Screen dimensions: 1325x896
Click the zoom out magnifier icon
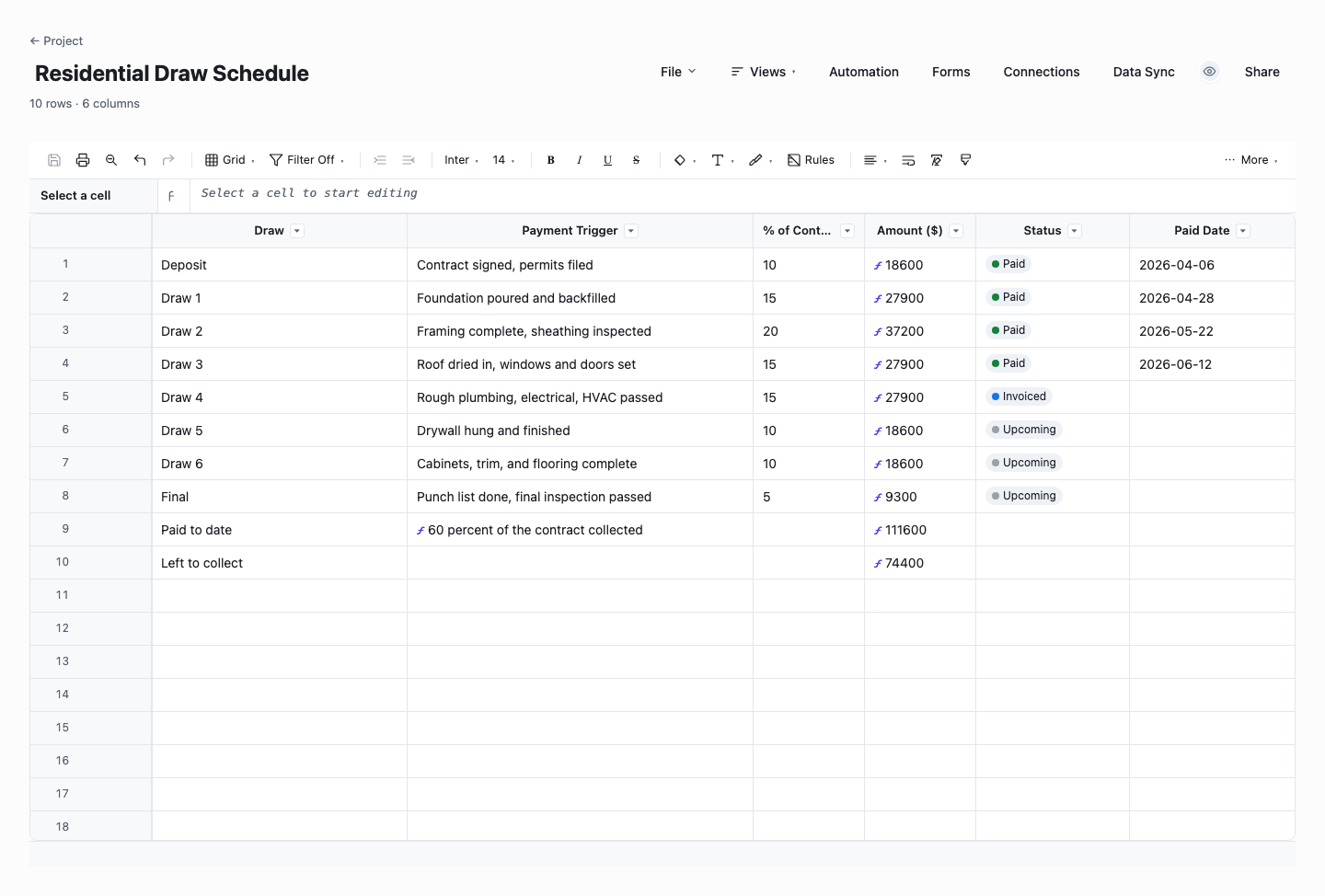111,160
